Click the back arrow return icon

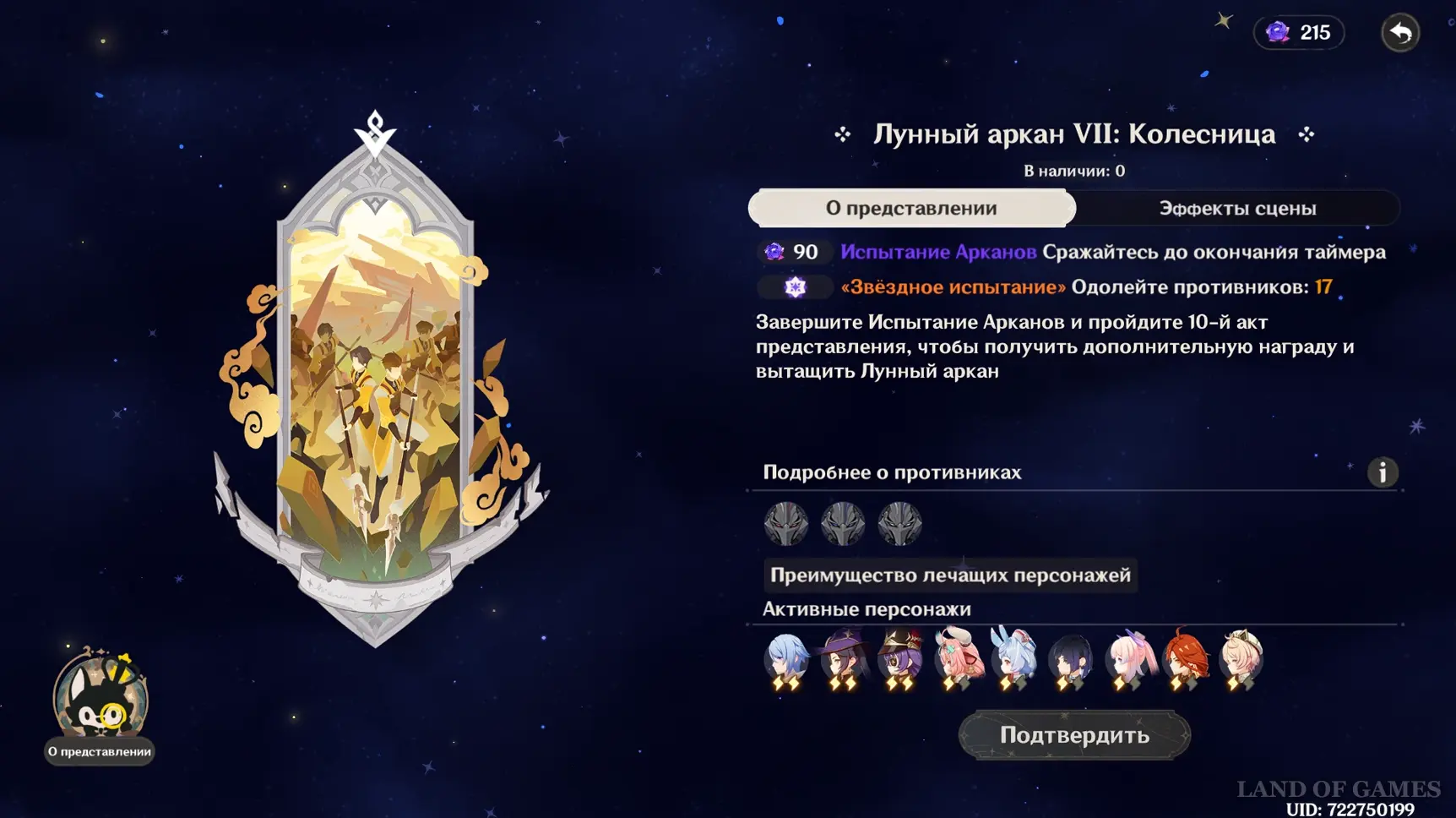[x=1400, y=33]
